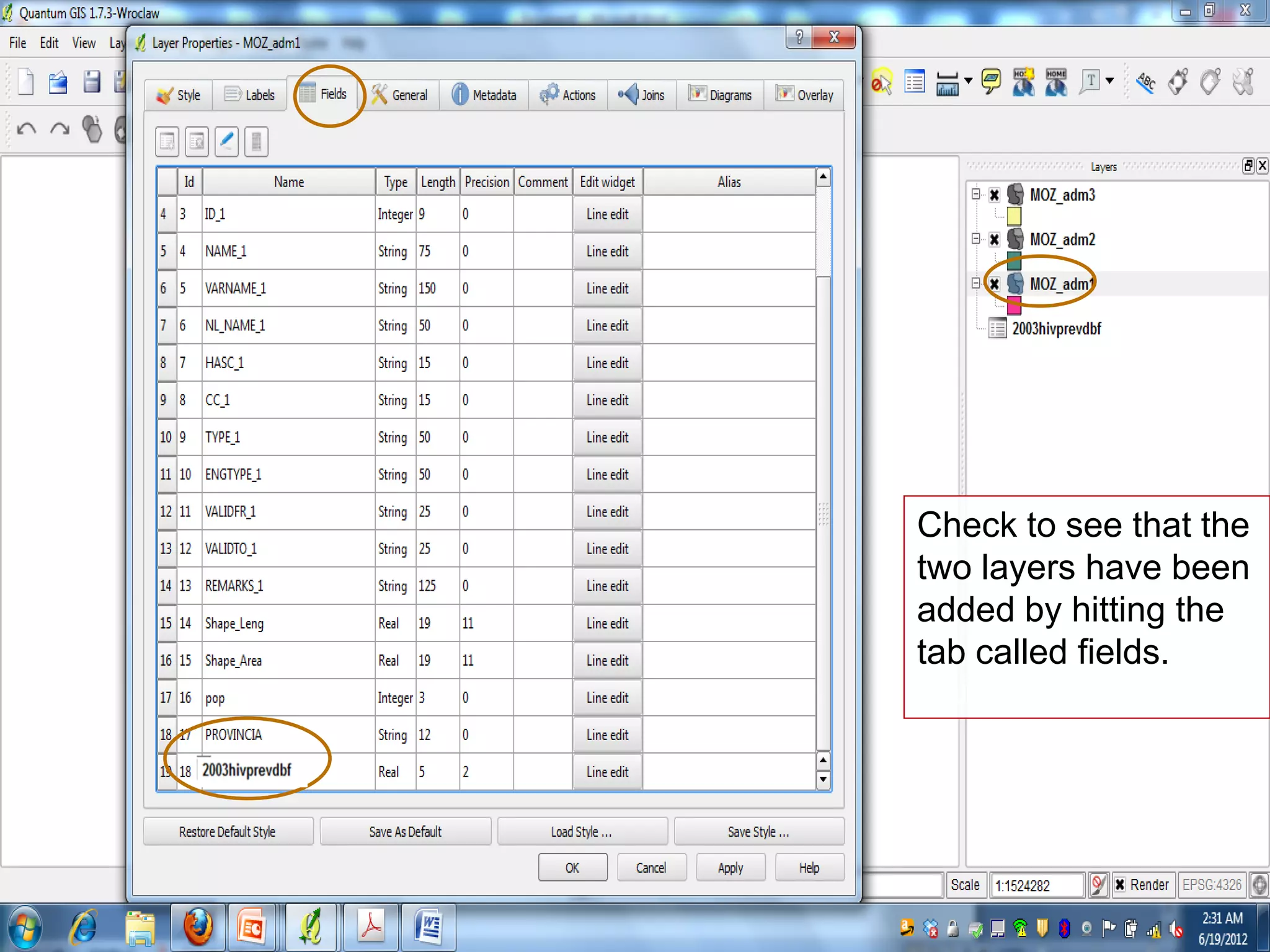Switch to the Joins tab
Screen dimensions: 1270x952
click(641, 95)
